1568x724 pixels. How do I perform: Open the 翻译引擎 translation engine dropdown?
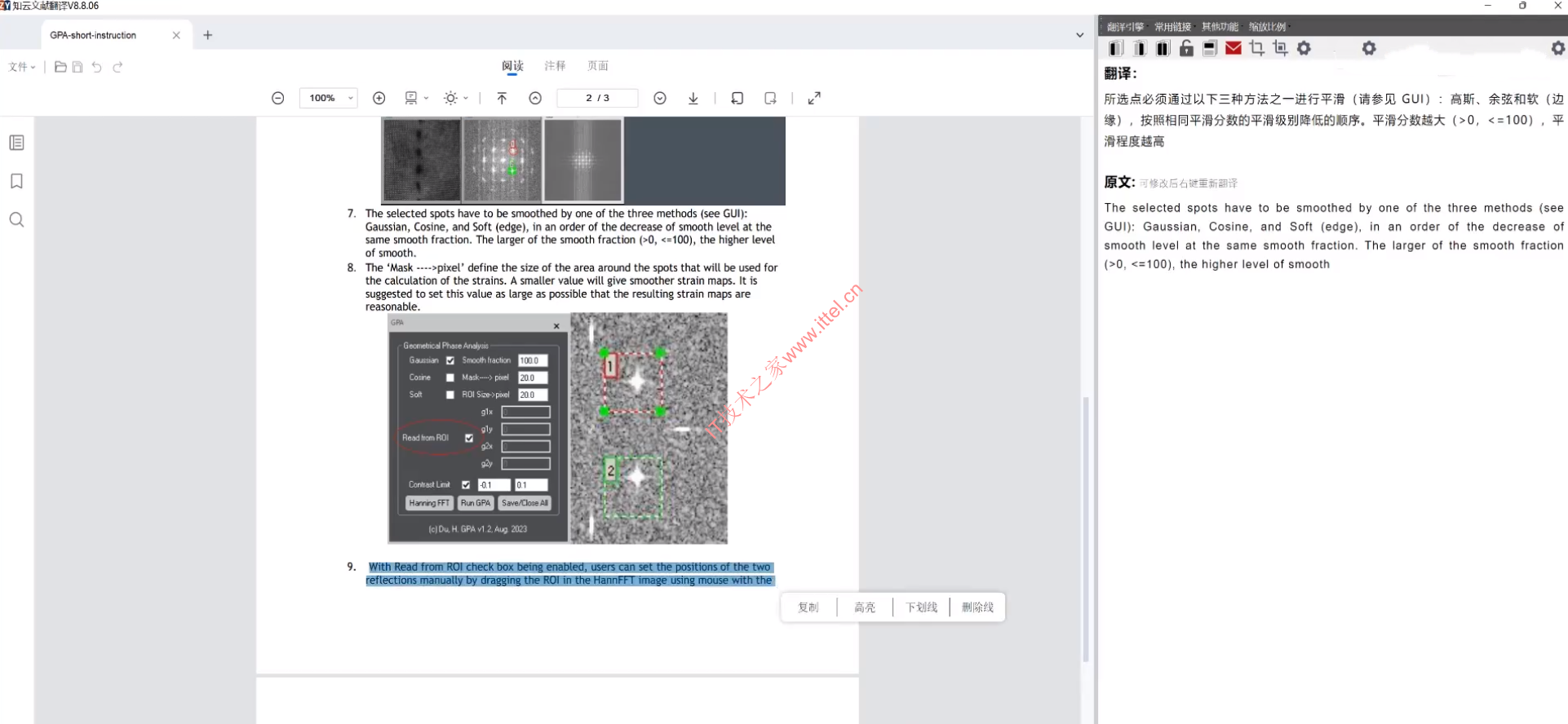click(x=1125, y=27)
